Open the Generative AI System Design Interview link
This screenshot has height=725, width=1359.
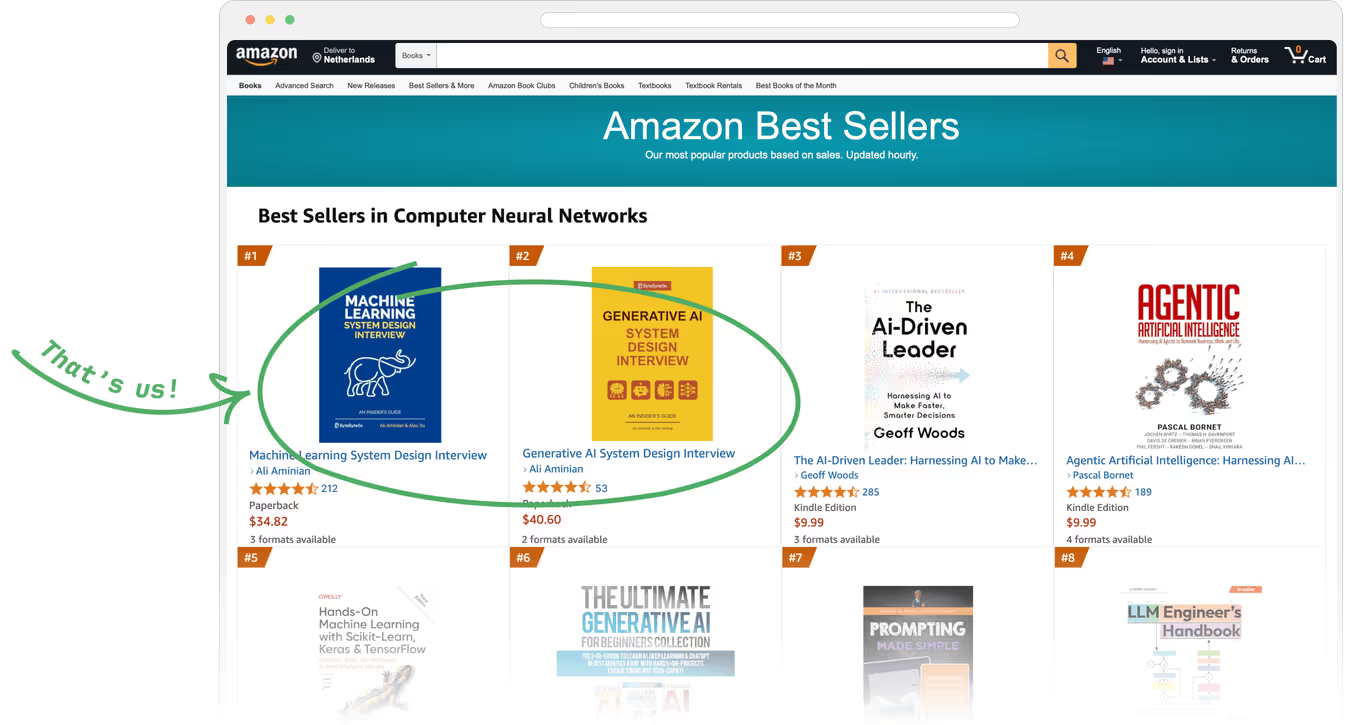point(628,453)
